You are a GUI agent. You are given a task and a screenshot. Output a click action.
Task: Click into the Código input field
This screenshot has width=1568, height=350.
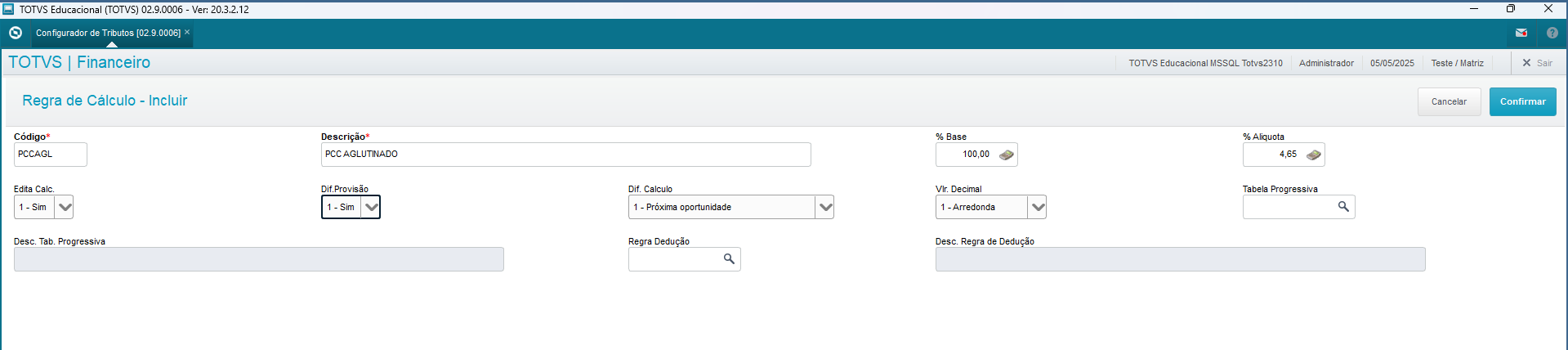[x=50, y=155]
